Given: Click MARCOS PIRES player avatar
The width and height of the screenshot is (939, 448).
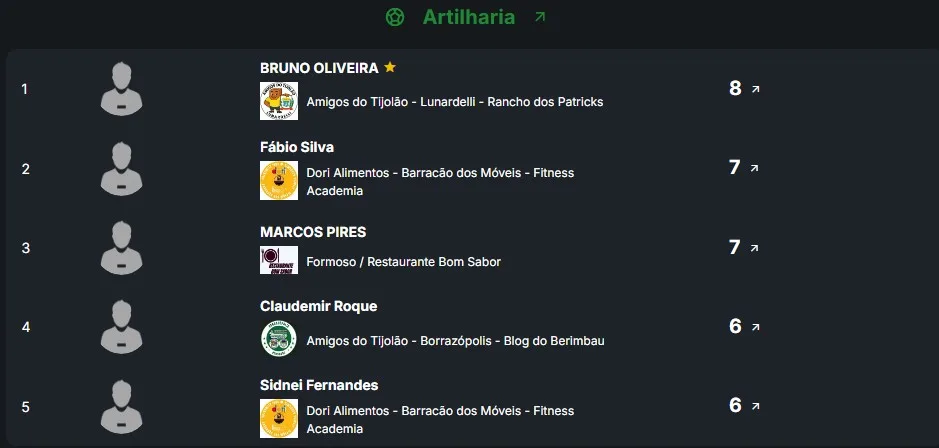Looking at the screenshot, I should [122, 248].
